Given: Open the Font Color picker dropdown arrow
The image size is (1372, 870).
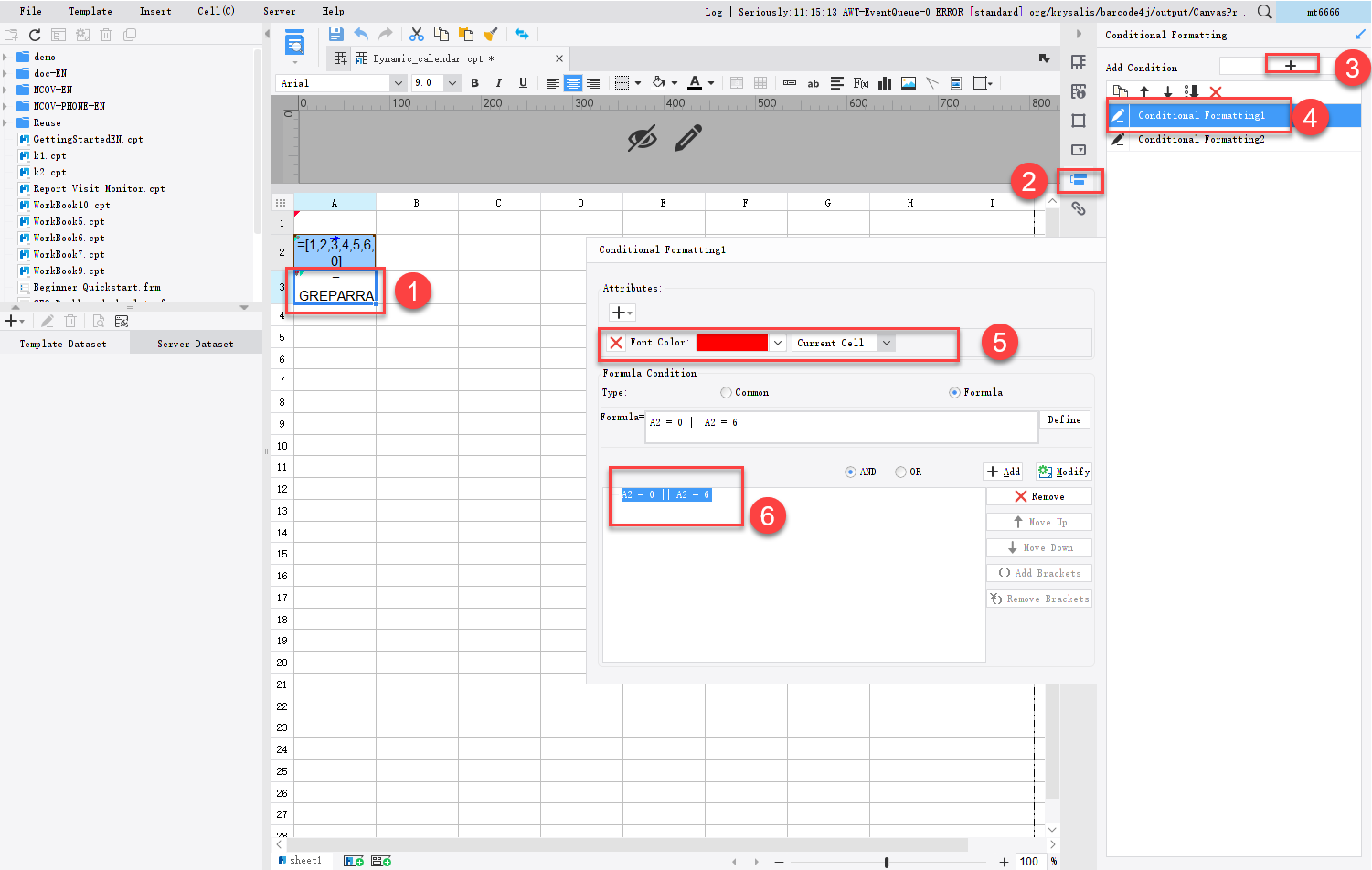Looking at the screenshot, I should pos(778,343).
